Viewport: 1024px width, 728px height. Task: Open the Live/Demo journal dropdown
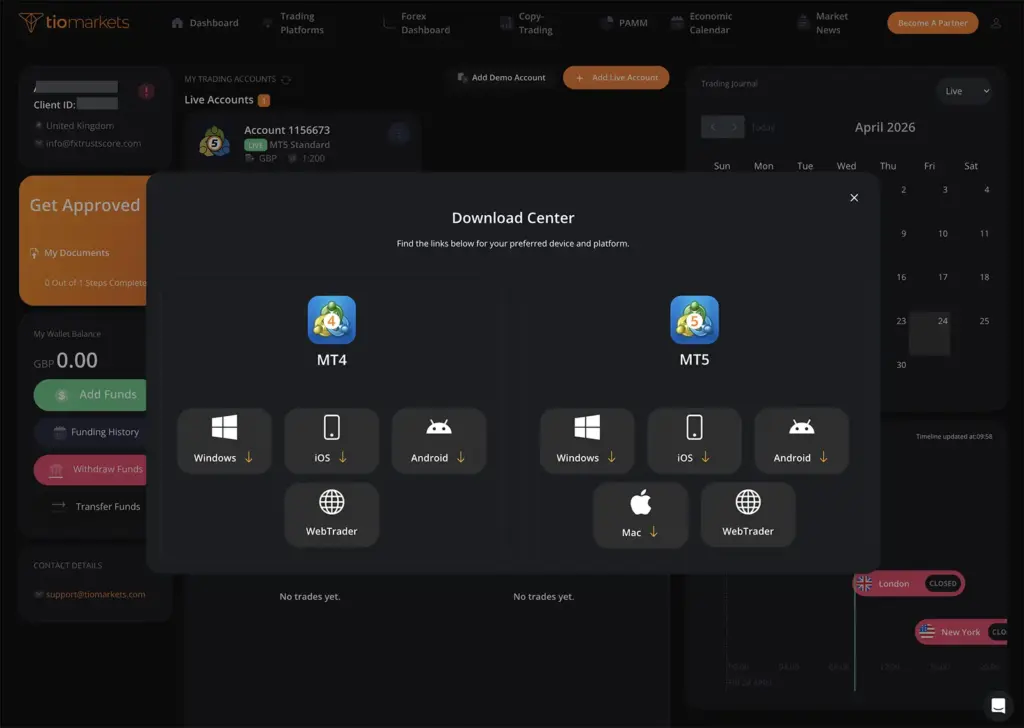click(963, 91)
